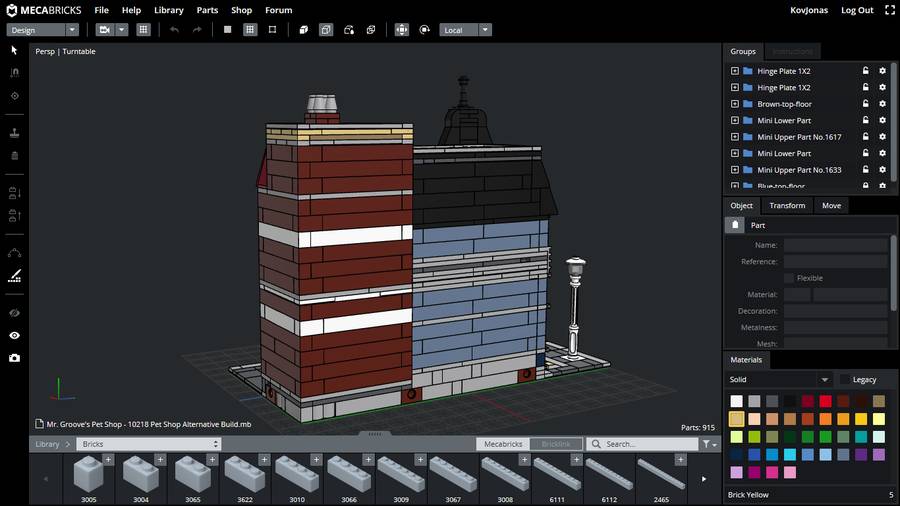900x506 pixels.
Task: Open the Shop menu
Action: [x=242, y=10]
